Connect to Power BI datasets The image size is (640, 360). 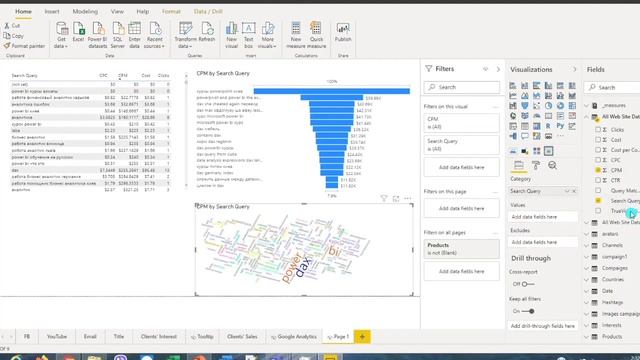pos(98,35)
